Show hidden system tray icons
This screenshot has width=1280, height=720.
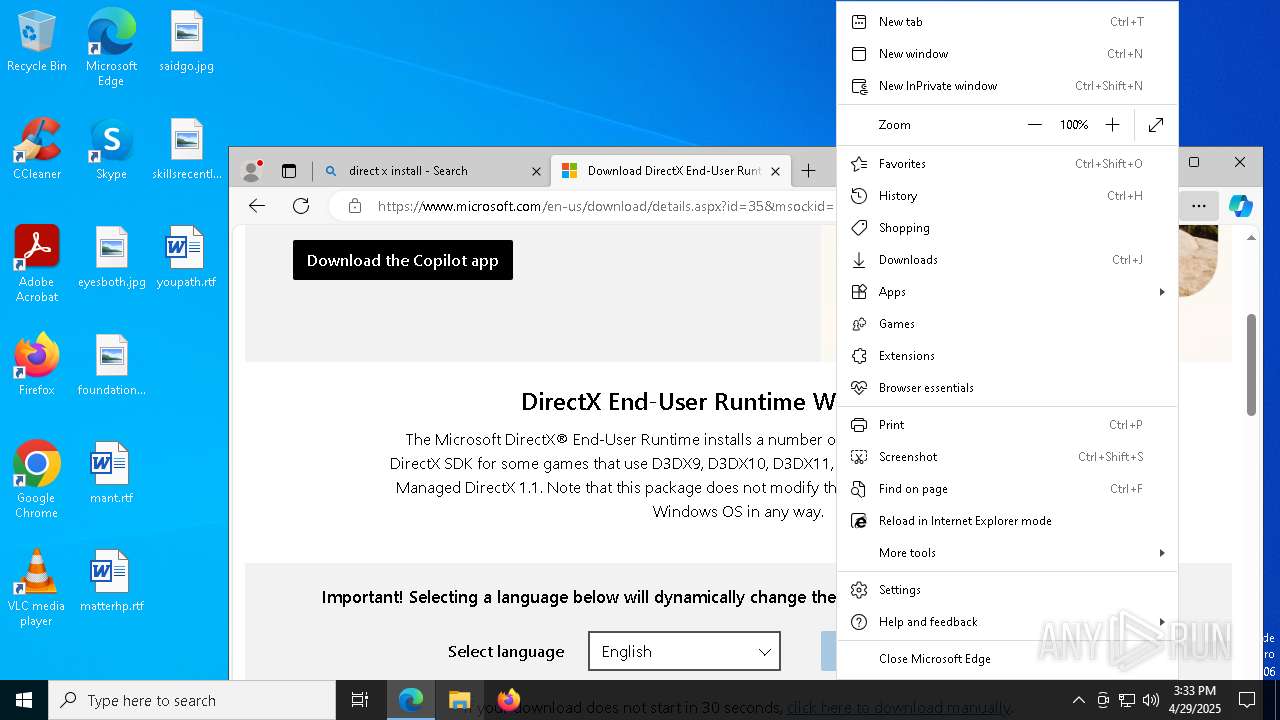tap(1078, 700)
